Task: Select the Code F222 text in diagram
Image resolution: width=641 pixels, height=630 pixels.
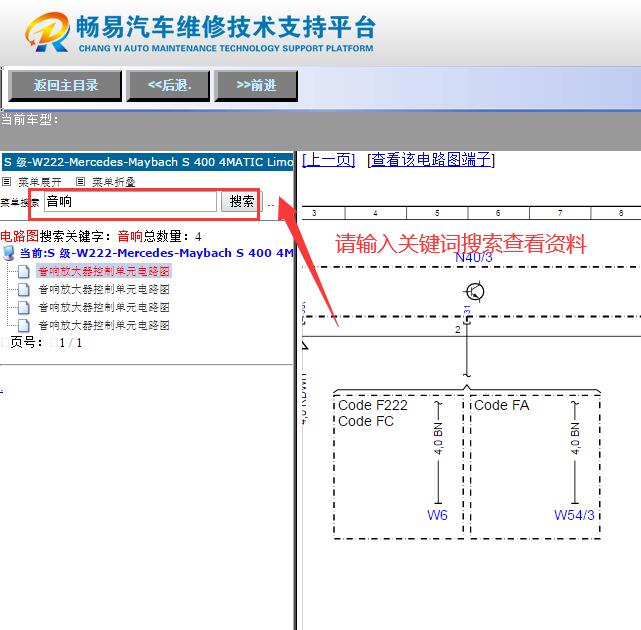Action: coord(373,405)
